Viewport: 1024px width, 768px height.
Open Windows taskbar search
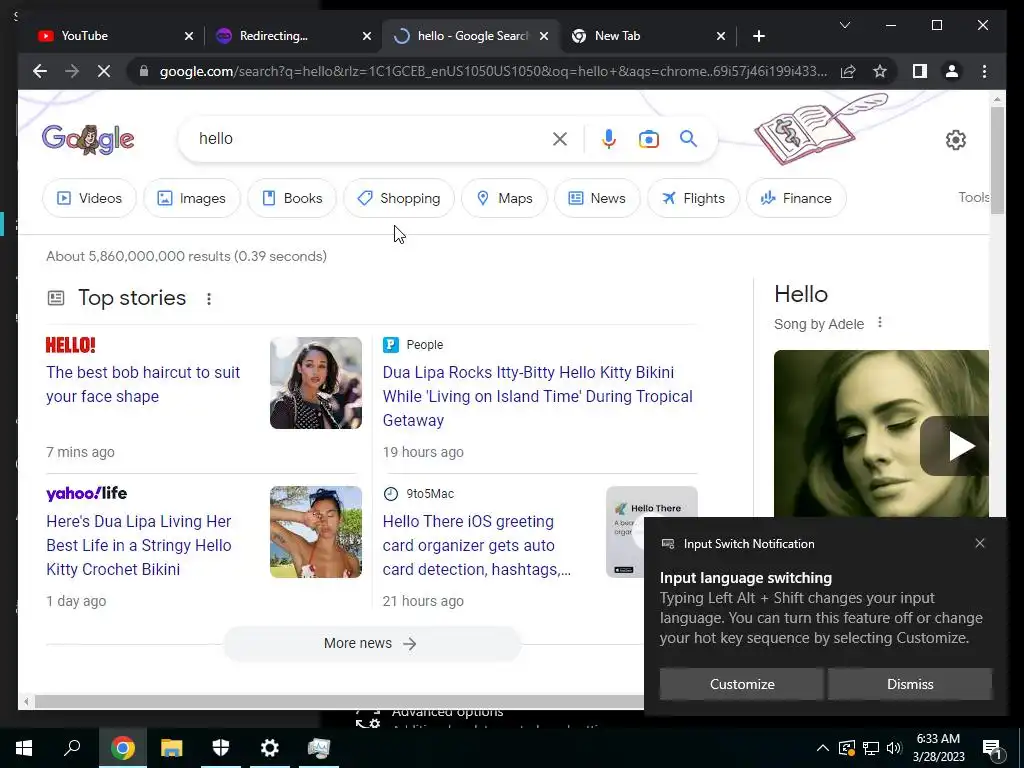coord(72,748)
